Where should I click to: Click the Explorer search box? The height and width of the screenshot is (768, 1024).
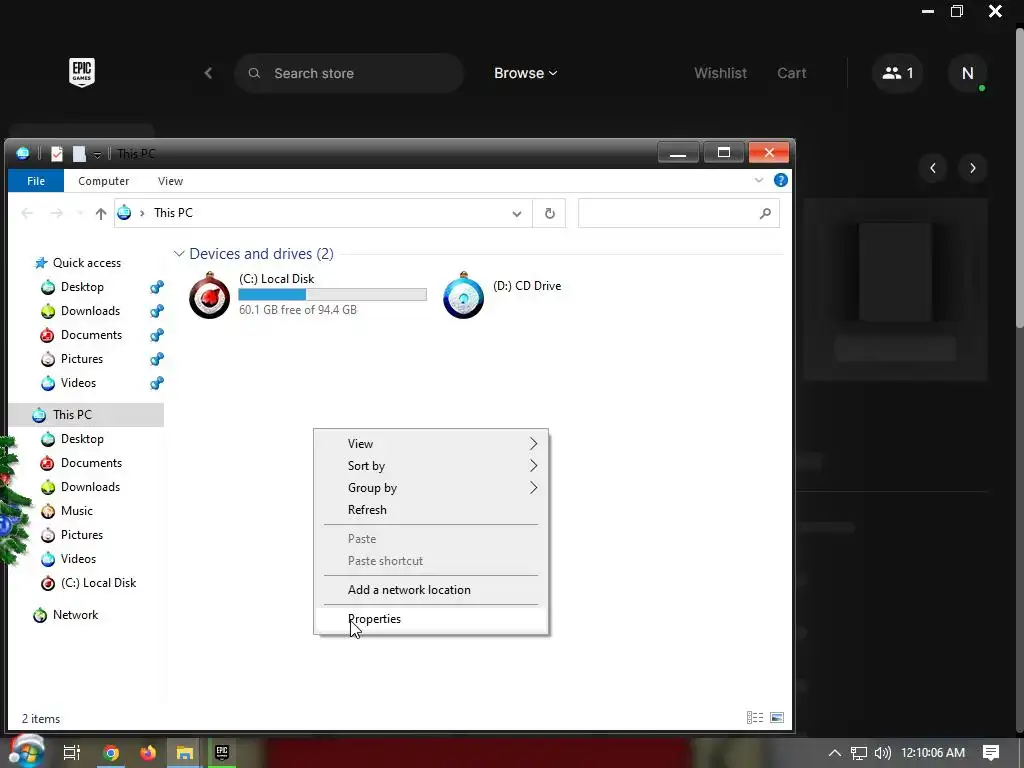pyautogui.click(x=679, y=214)
